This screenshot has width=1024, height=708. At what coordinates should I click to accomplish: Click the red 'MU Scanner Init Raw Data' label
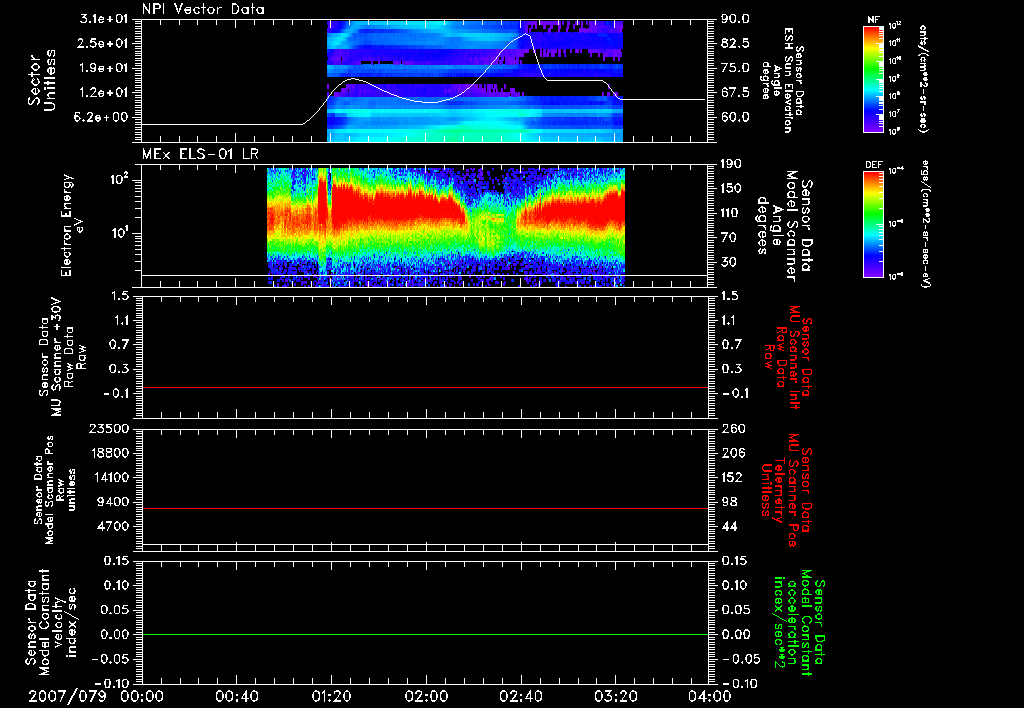pos(788,356)
